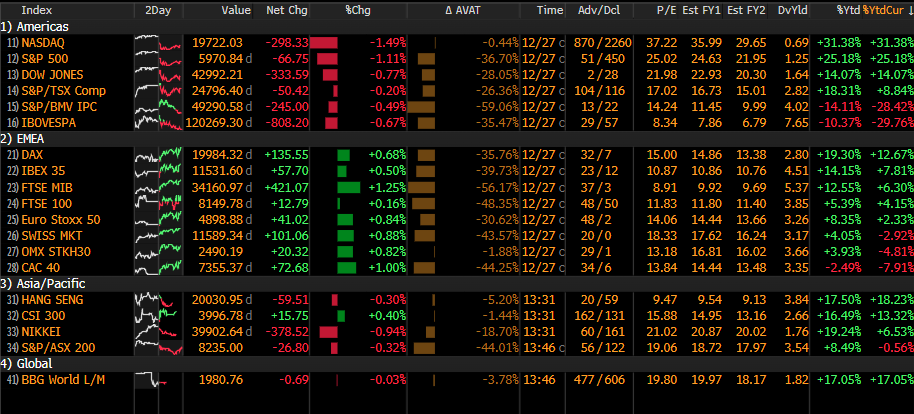
Task: Open the BBG World L/M index
Action: click(63, 380)
